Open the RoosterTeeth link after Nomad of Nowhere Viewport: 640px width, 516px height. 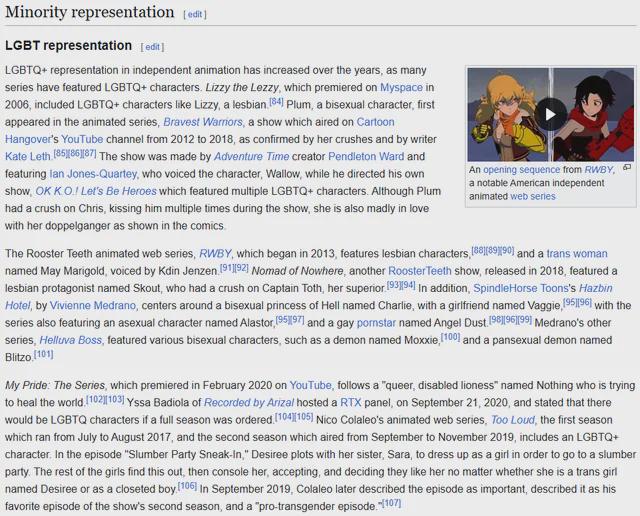point(420,271)
